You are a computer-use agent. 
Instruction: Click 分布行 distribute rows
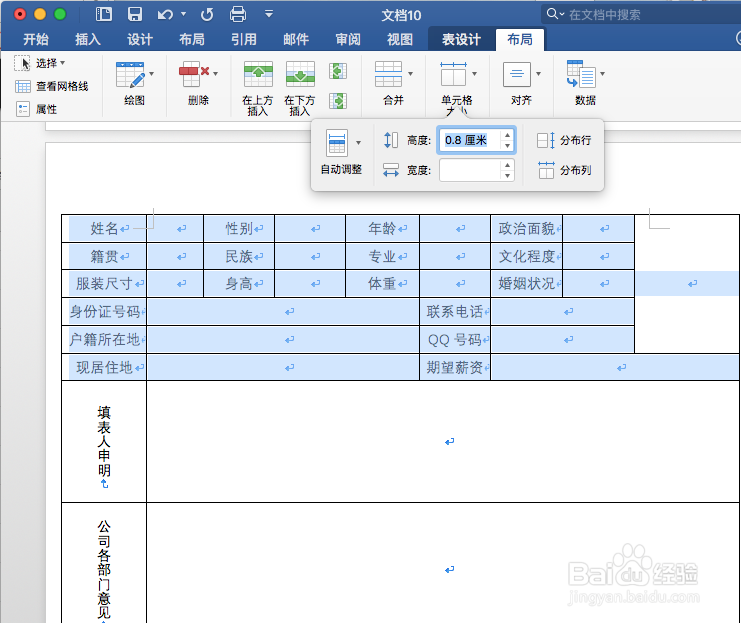point(564,140)
